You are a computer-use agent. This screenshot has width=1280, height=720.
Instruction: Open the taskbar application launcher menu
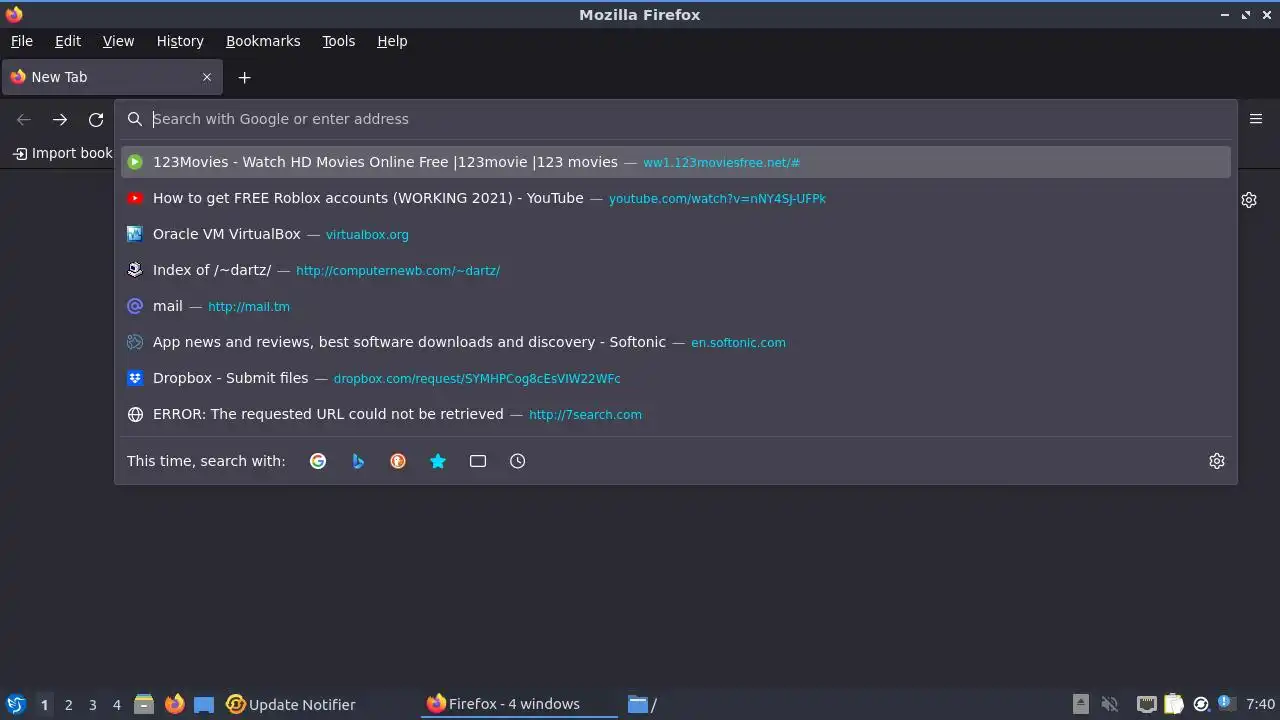click(15, 704)
